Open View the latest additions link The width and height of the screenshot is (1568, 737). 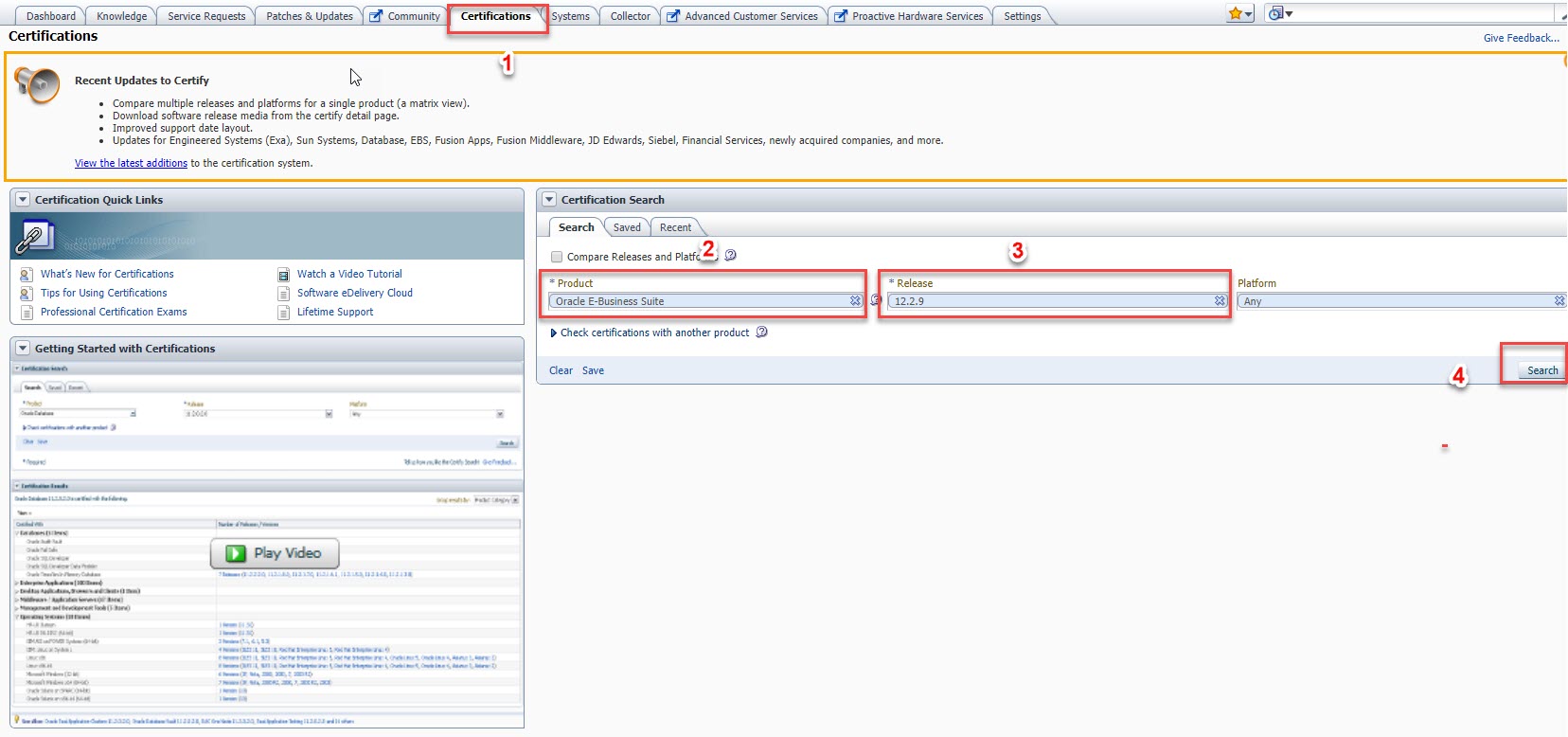point(132,163)
